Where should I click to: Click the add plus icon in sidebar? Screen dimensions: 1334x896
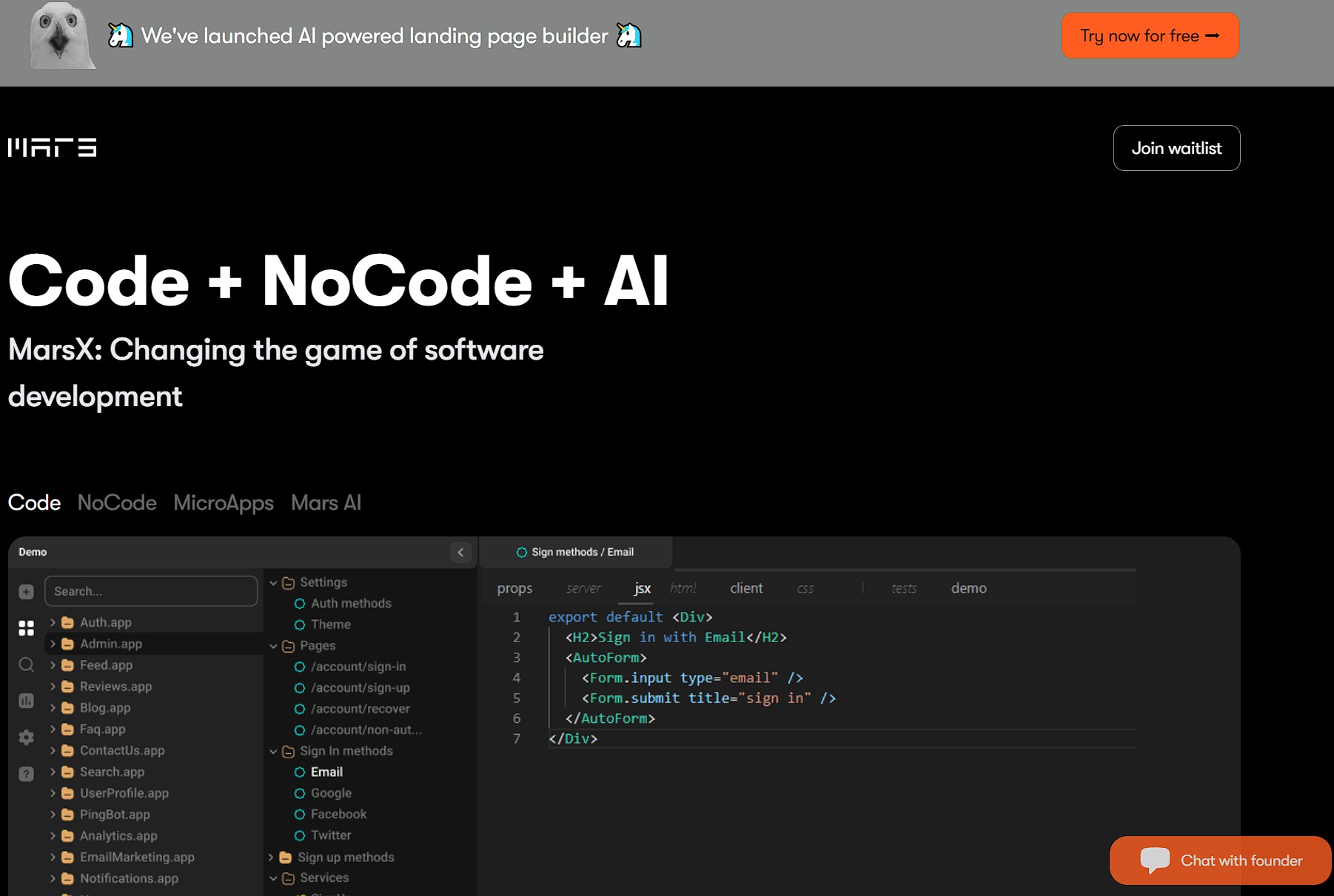[x=26, y=592]
